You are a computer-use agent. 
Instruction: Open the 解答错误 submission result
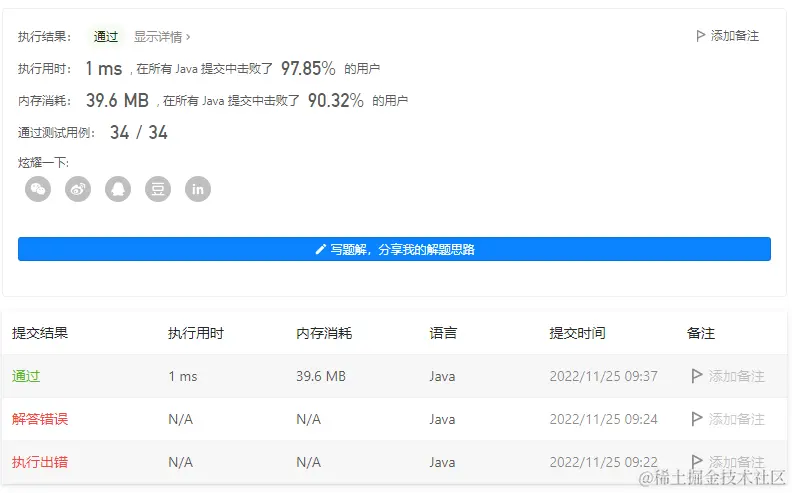(x=40, y=419)
